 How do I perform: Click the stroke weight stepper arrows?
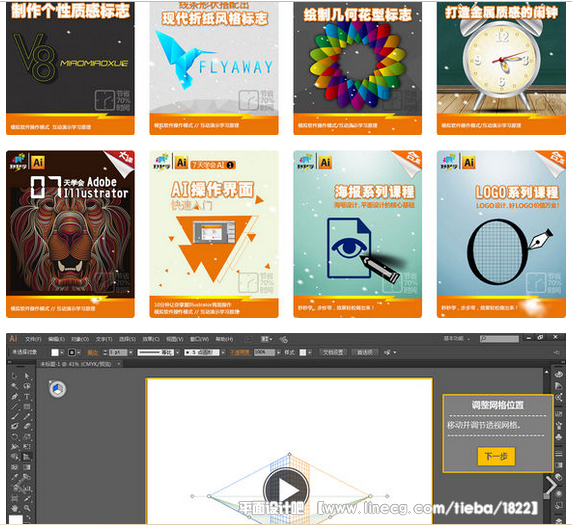tap(105, 352)
